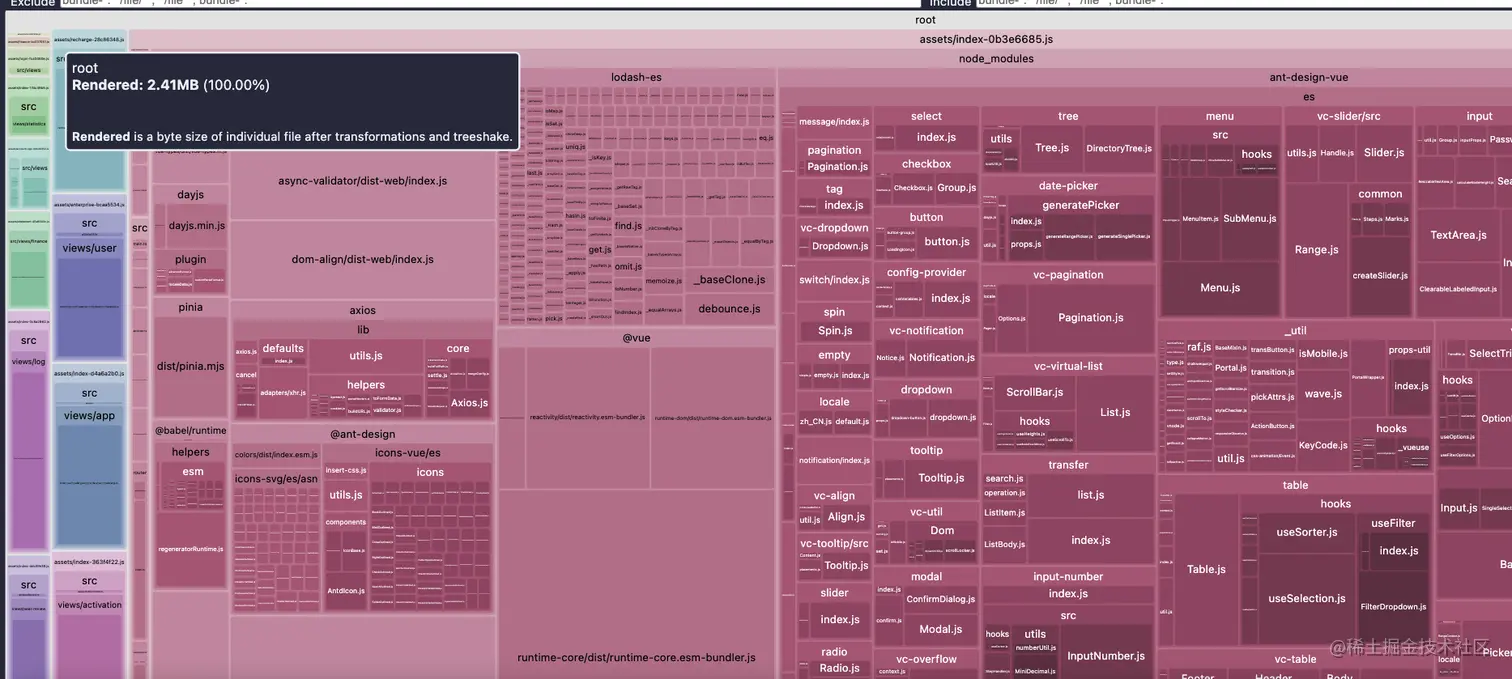The image size is (1512, 679).
Task: Open the generatePicker group in date-picker
Action: point(1080,205)
